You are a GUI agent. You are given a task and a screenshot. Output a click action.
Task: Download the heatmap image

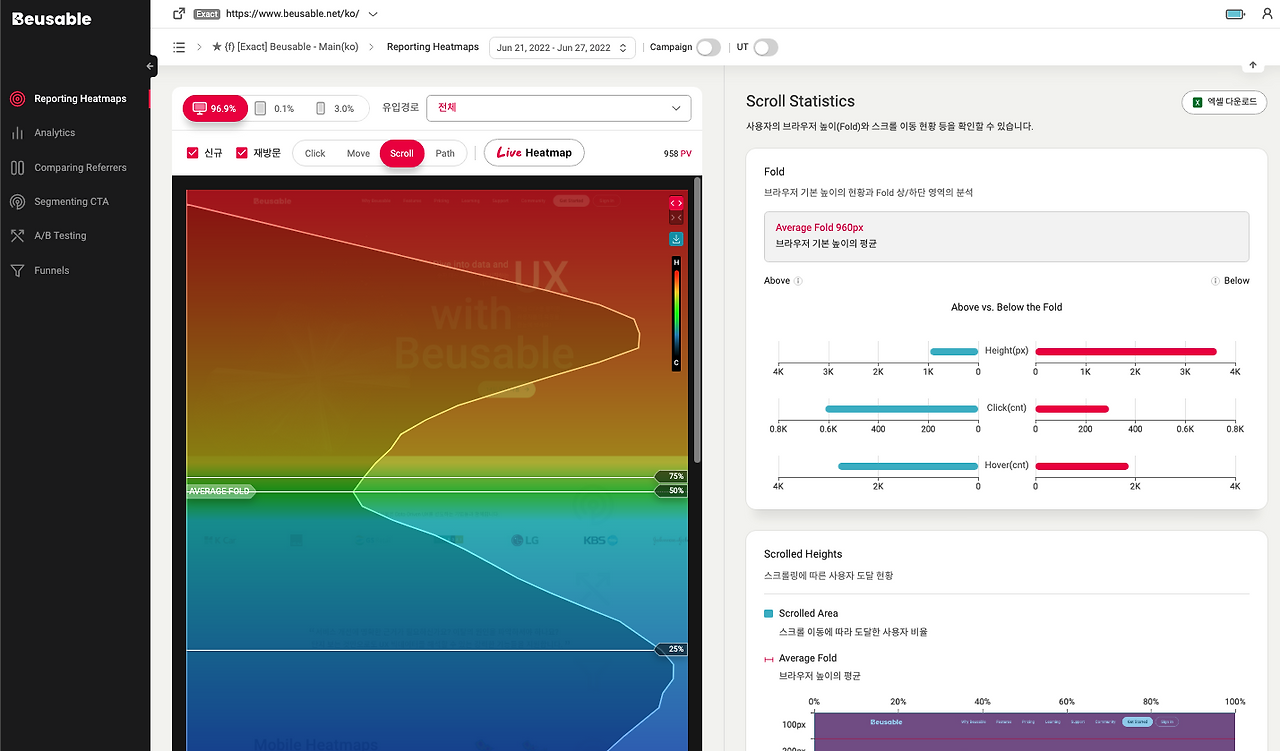tap(677, 239)
